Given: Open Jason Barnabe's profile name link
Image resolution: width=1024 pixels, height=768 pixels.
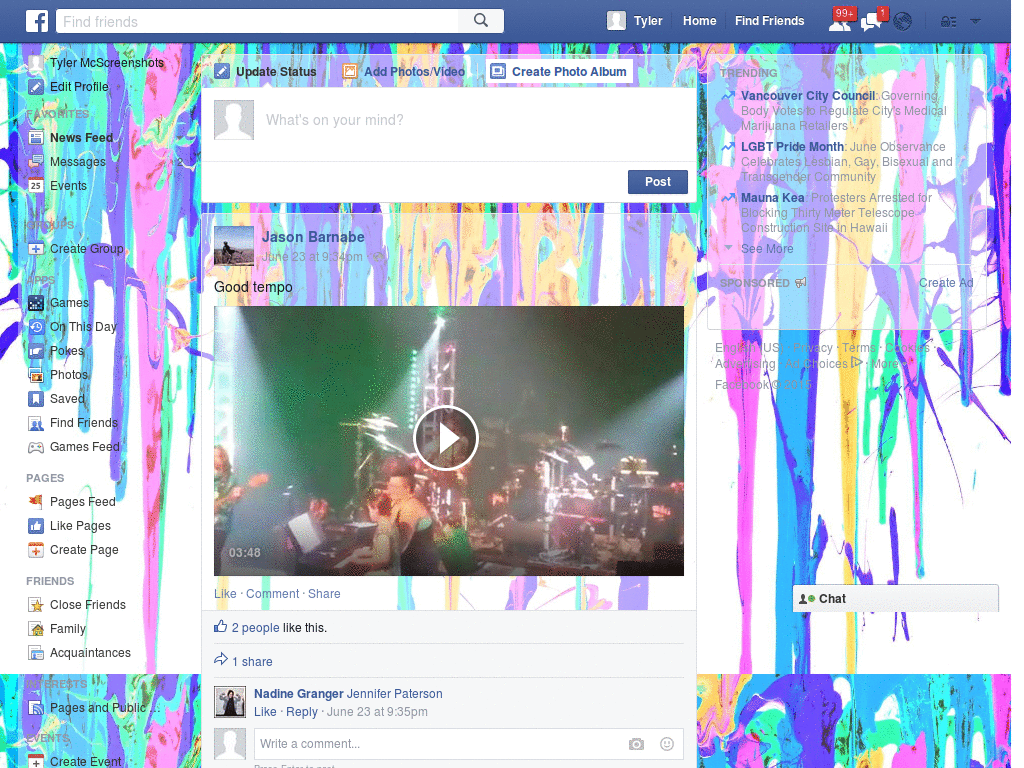Looking at the screenshot, I should pyautogui.click(x=313, y=237).
